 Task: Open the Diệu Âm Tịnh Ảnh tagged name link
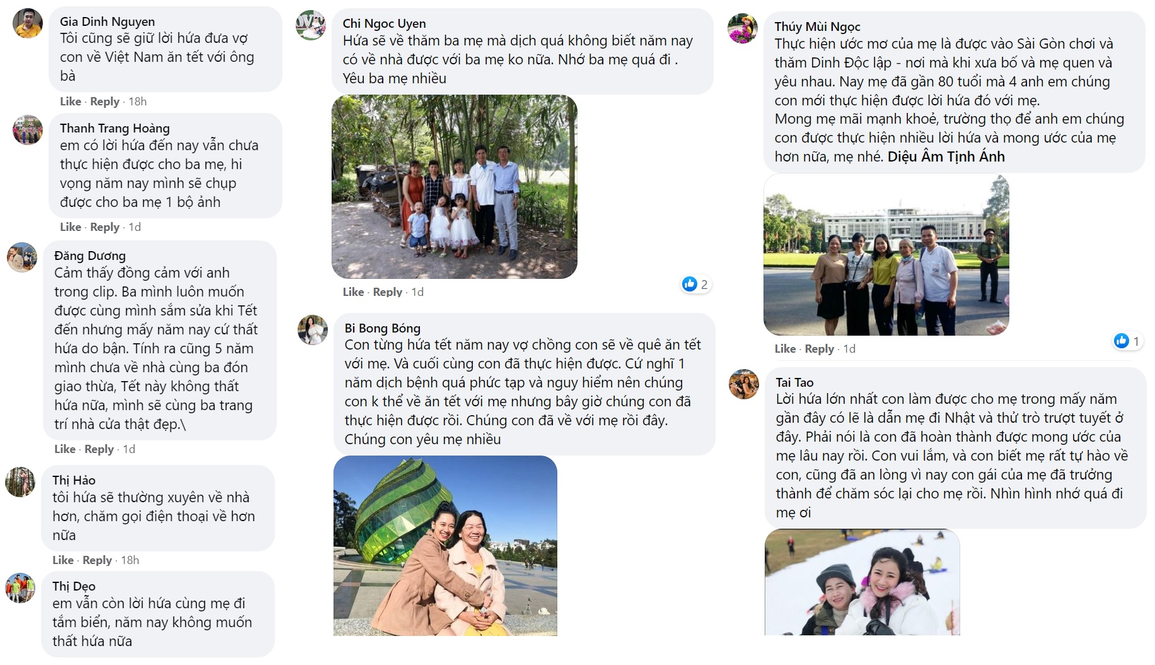tap(946, 156)
